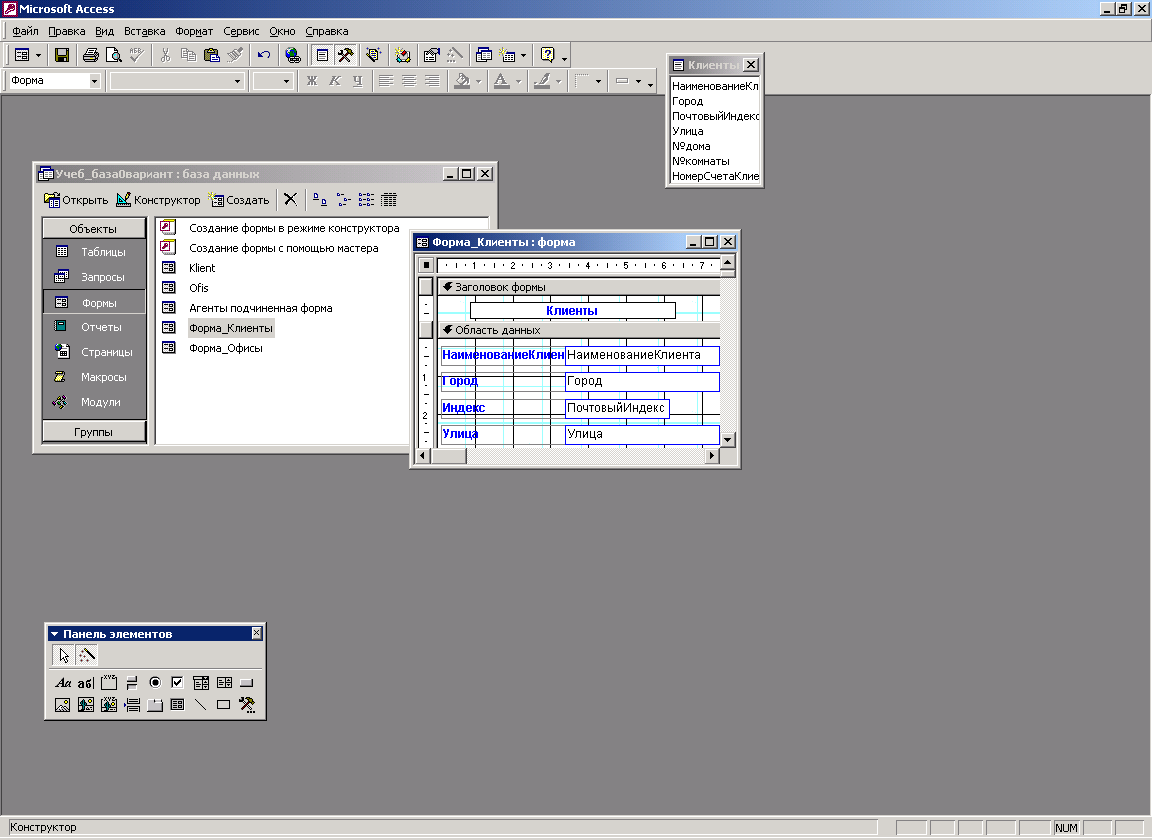Open the Сервис menu

pos(241,31)
